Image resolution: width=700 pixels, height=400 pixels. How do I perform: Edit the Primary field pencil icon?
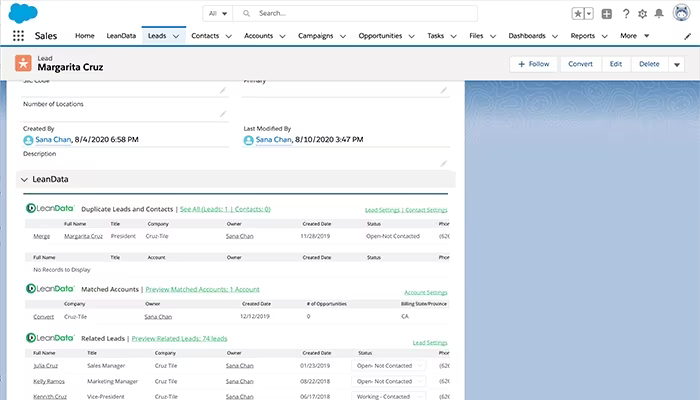tap(443, 90)
